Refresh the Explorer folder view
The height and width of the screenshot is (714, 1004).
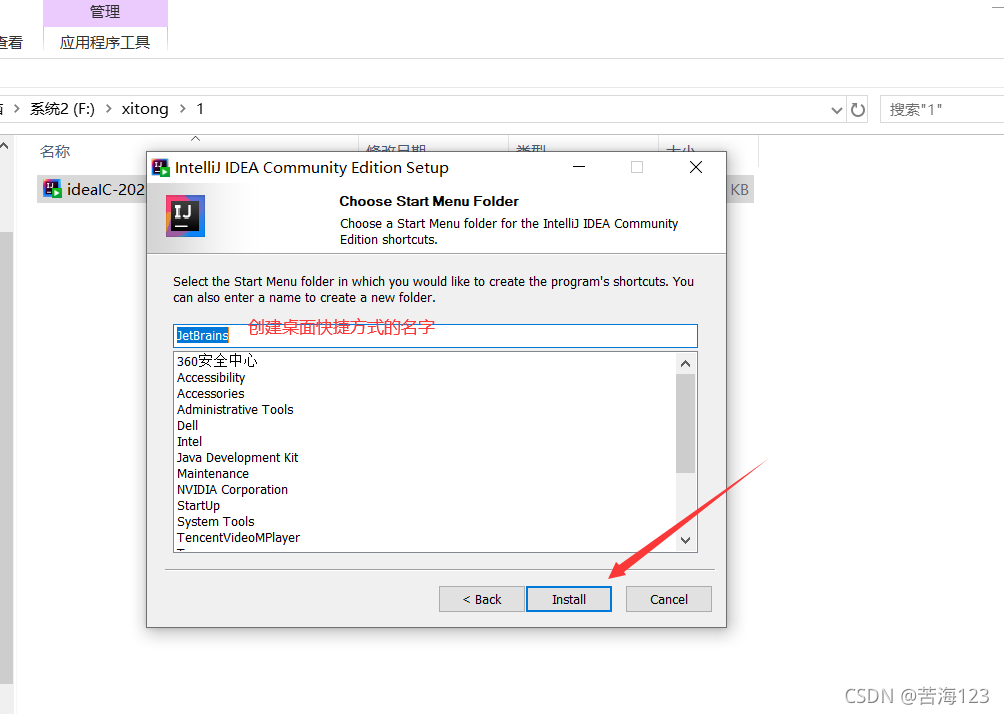857,110
